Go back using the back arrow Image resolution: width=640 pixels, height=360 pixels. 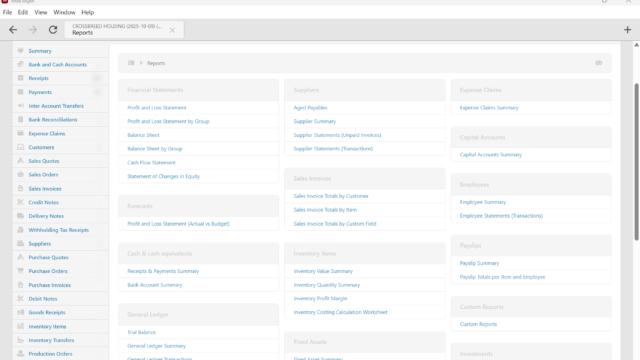point(13,30)
